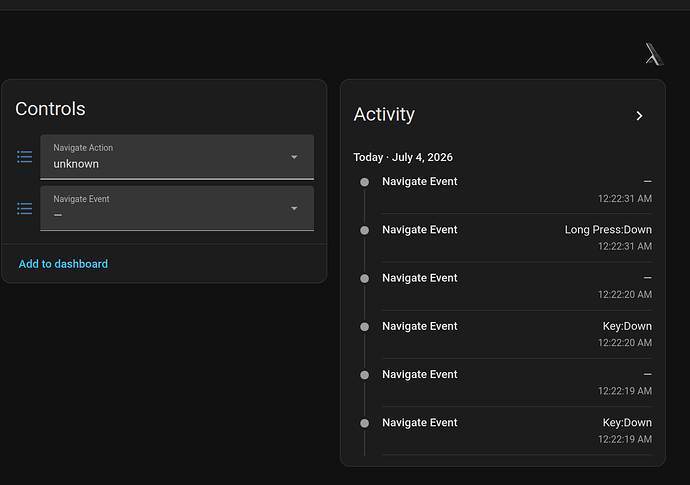Click the dash value at 12:22:31 AM
The width and height of the screenshot is (690, 485).
pyautogui.click(x=647, y=181)
